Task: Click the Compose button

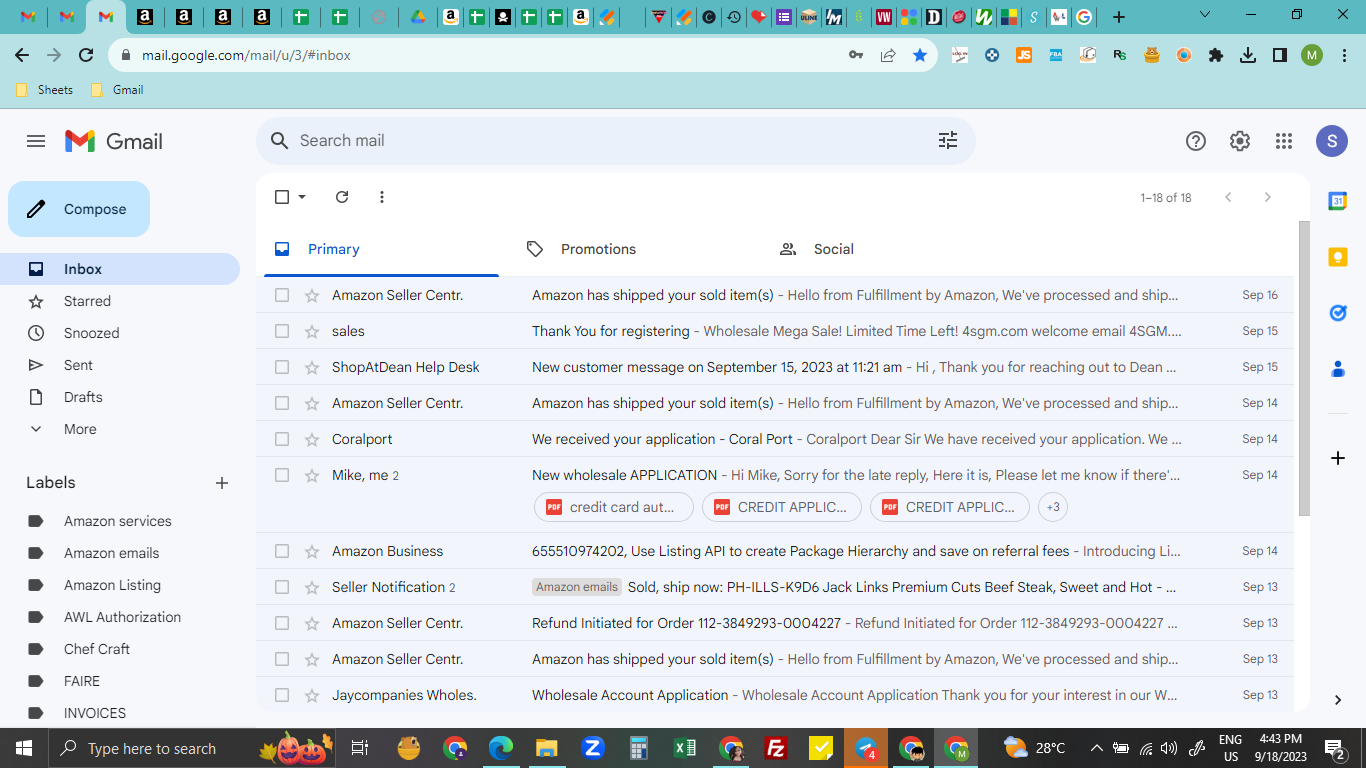Action: tap(79, 209)
